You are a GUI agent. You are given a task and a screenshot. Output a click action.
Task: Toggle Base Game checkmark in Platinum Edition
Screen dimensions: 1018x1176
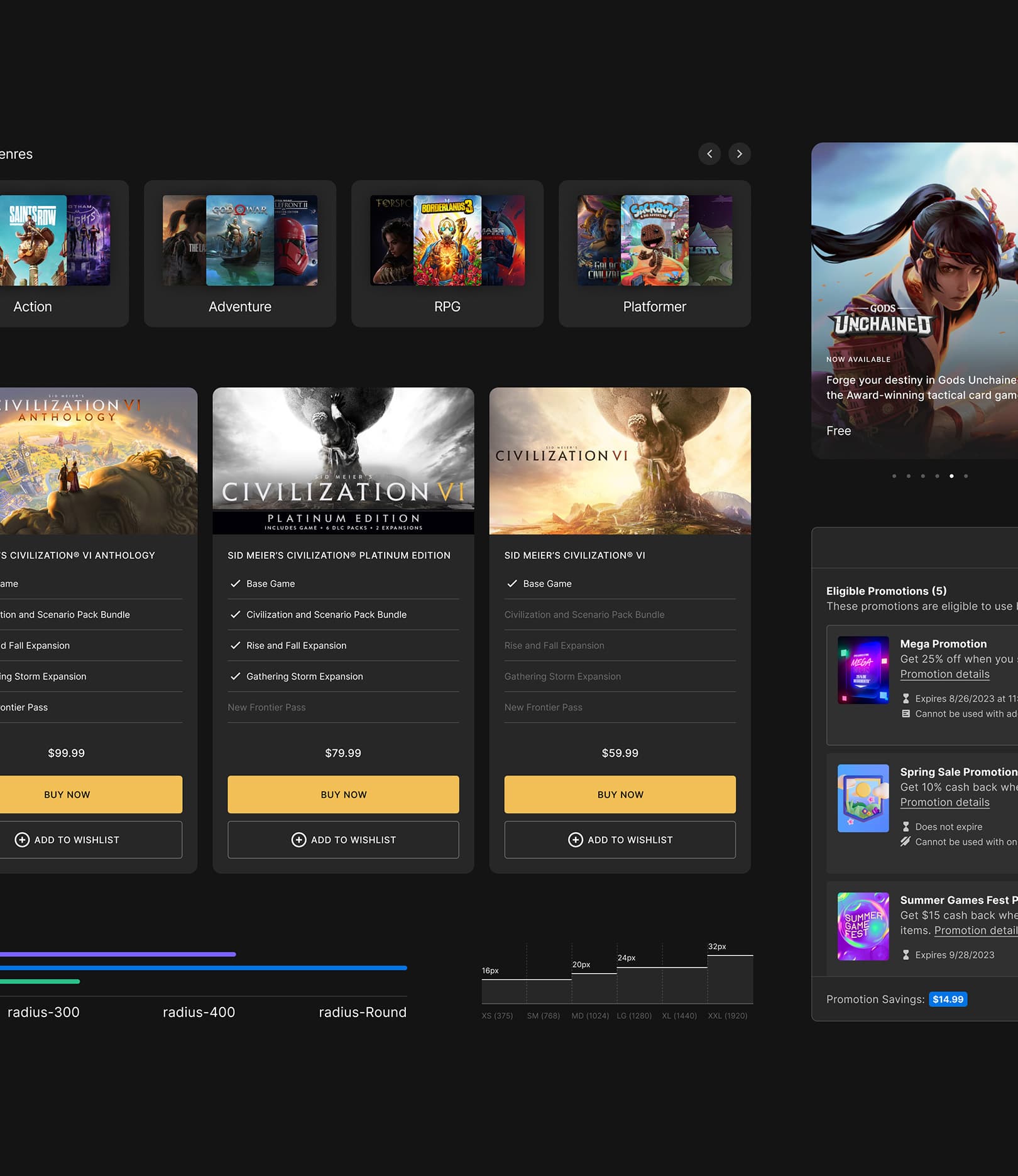coord(236,584)
